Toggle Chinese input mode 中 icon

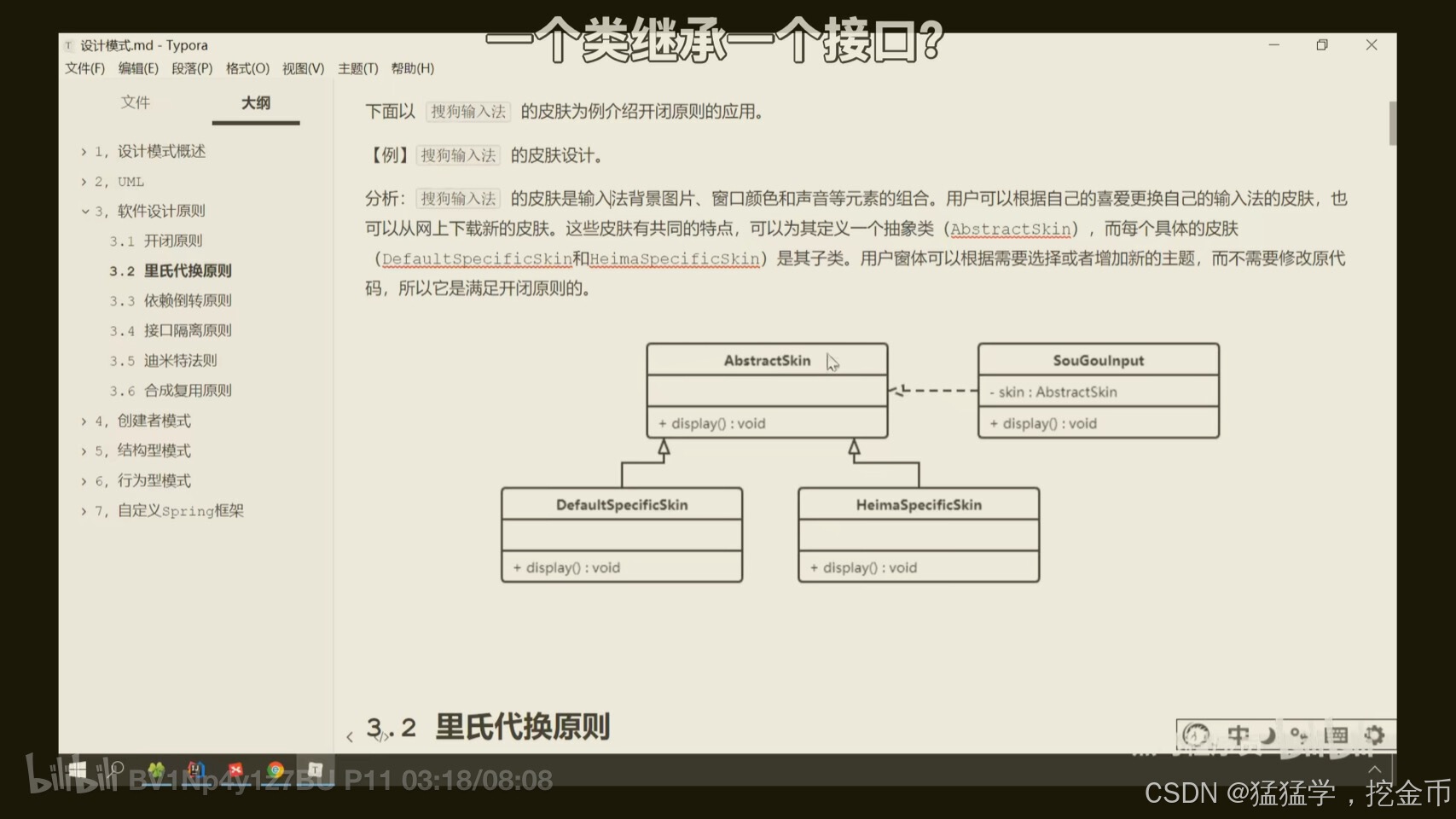click(1238, 735)
